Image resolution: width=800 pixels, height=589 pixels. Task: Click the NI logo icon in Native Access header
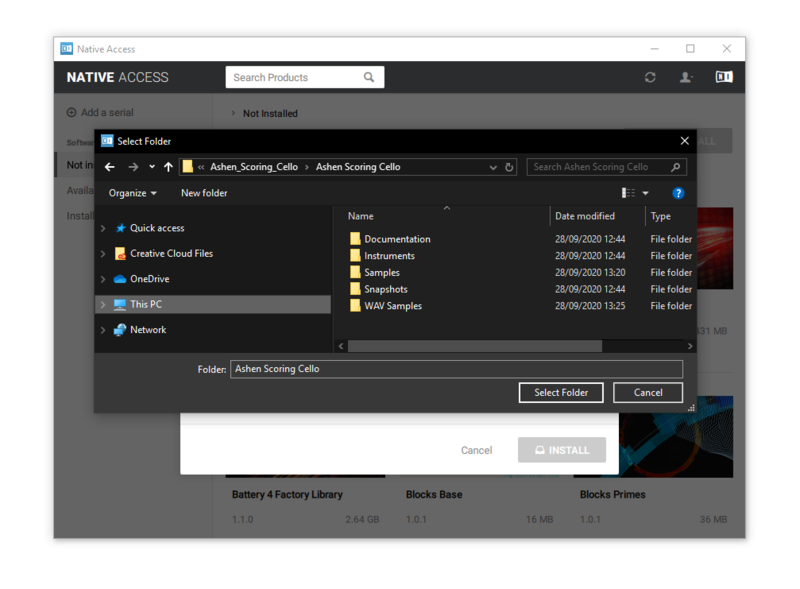[x=723, y=77]
